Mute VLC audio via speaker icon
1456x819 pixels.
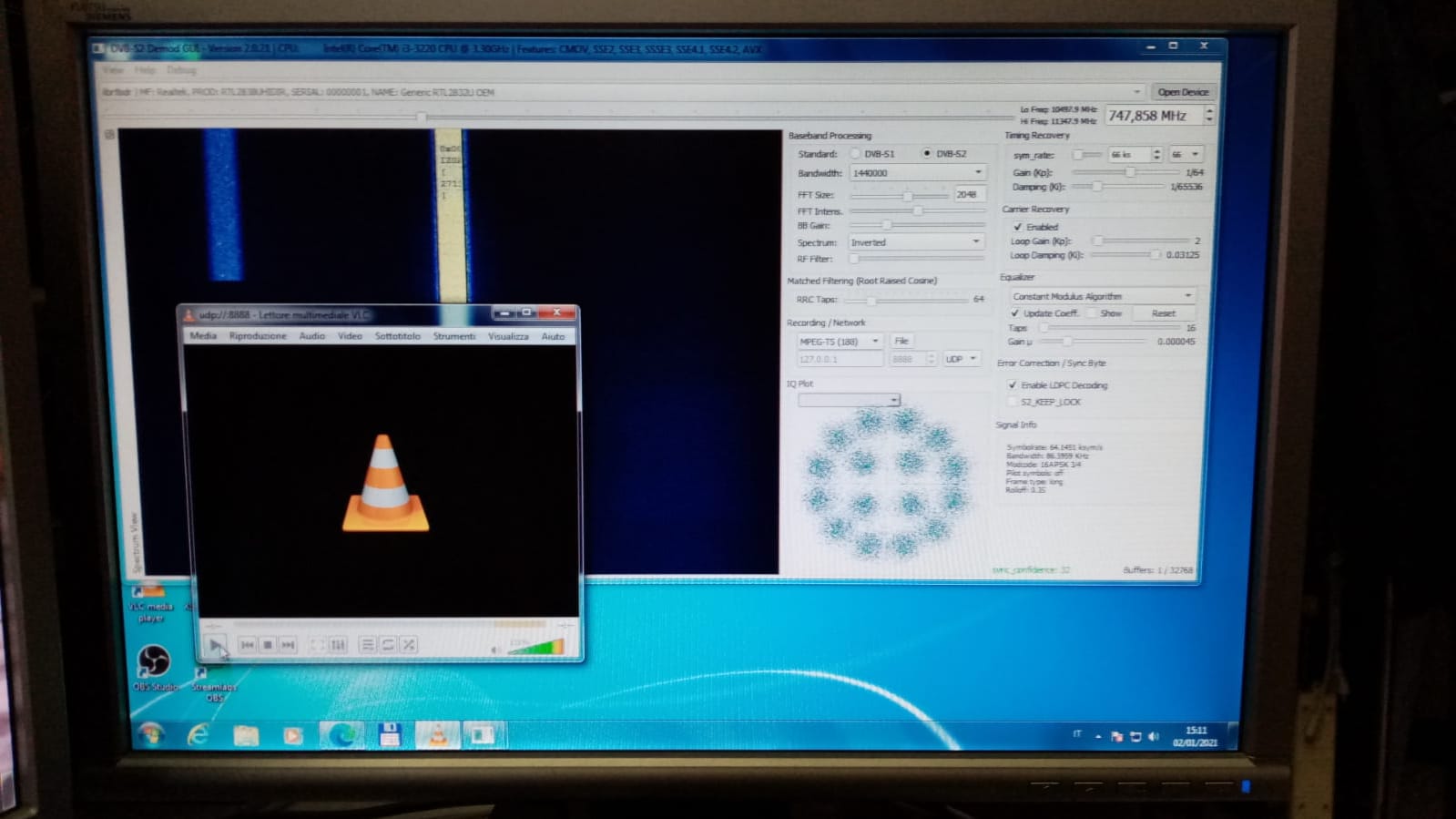495,649
